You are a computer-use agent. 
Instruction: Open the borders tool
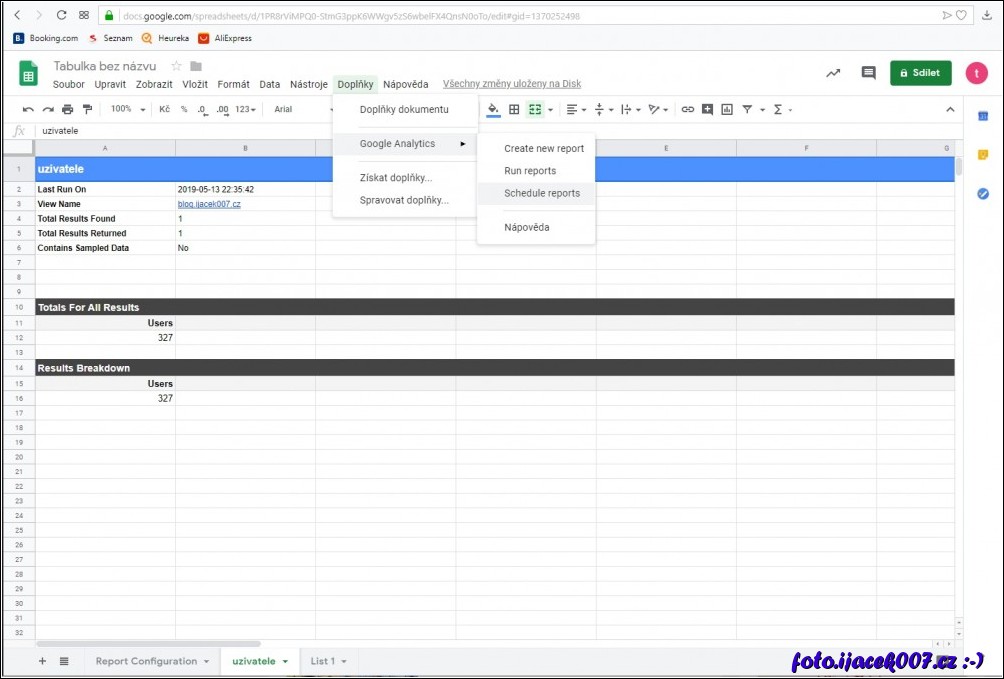[x=514, y=109]
